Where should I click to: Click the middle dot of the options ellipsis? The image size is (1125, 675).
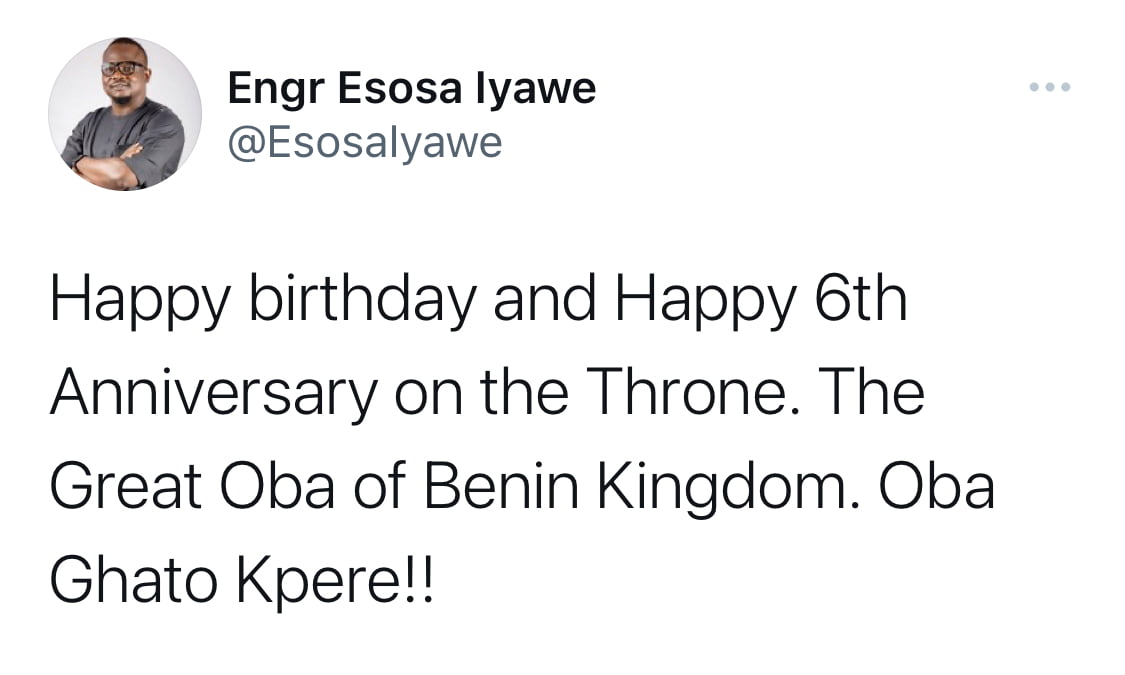point(1050,87)
